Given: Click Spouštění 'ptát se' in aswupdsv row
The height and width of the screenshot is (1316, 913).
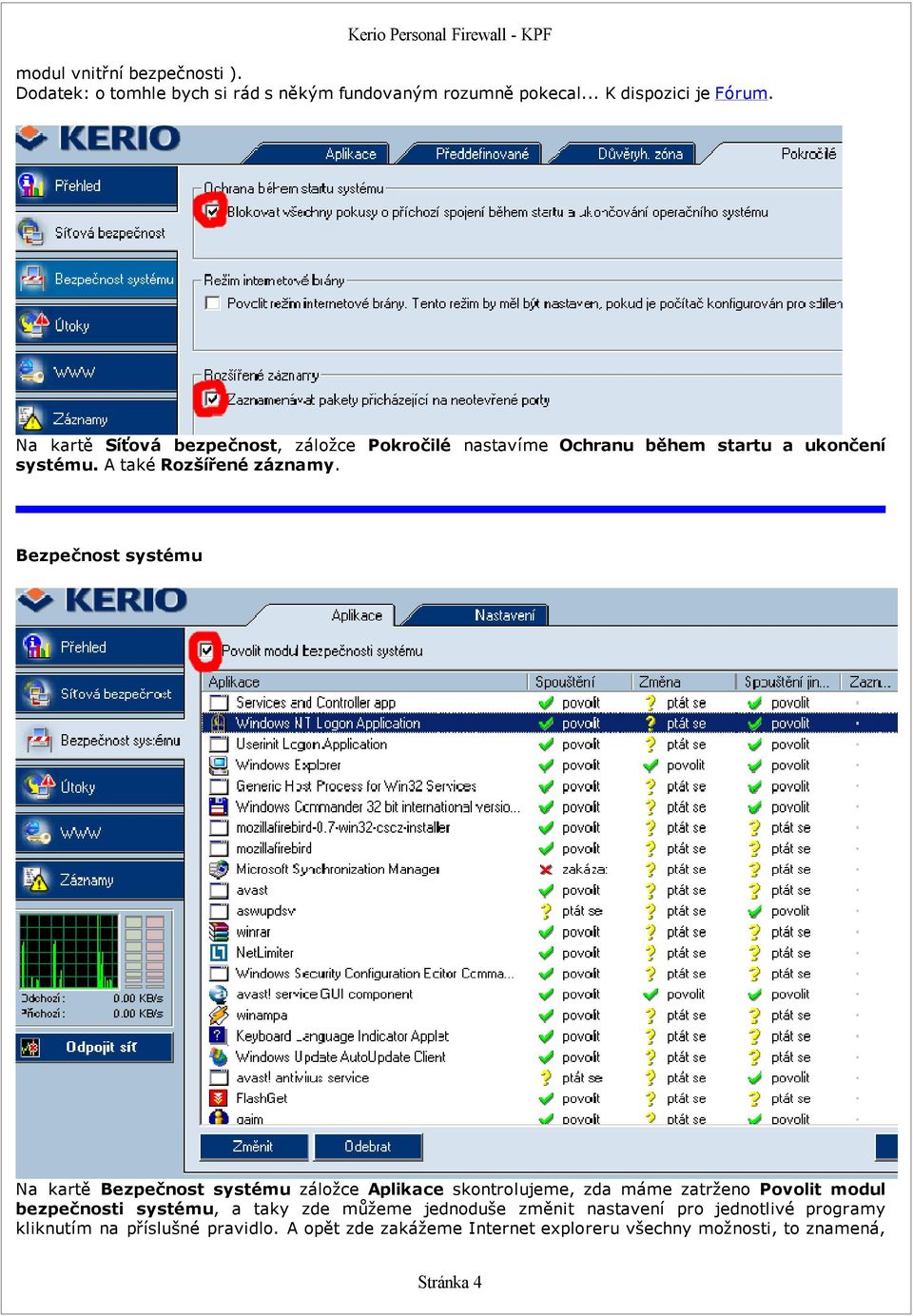Looking at the screenshot, I should tap(582, 911).
